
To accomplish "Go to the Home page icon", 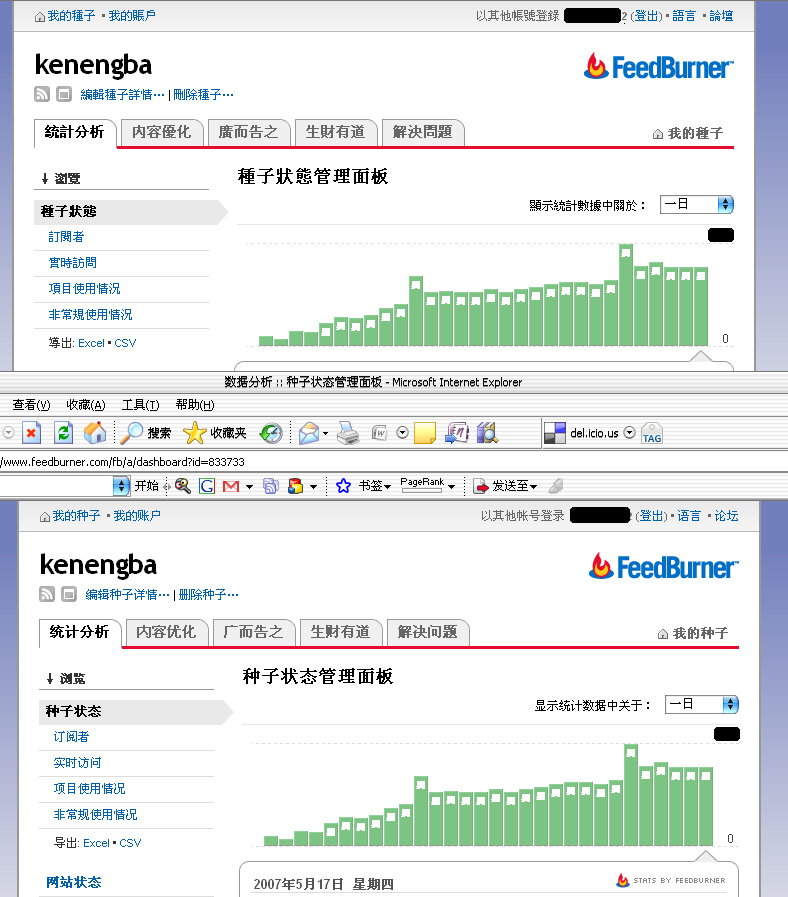I will (x=95, y=433).
